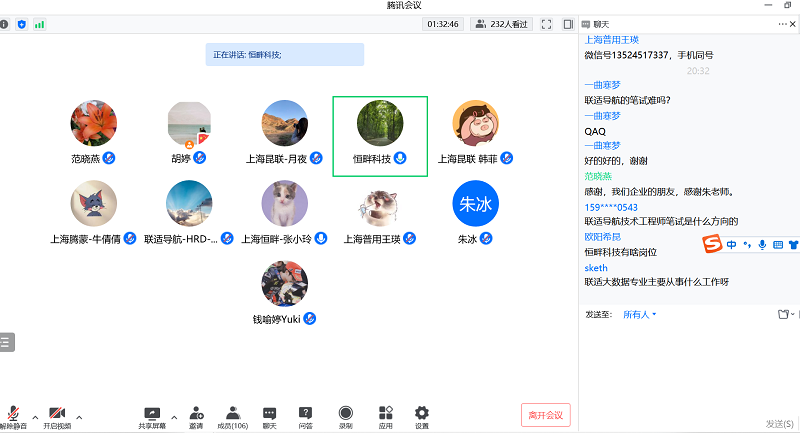The height and width of the screenshot is (433, 800).
Task: Open chat panel more options (···)
Action: pyautogui.click(x=782, y=23)
